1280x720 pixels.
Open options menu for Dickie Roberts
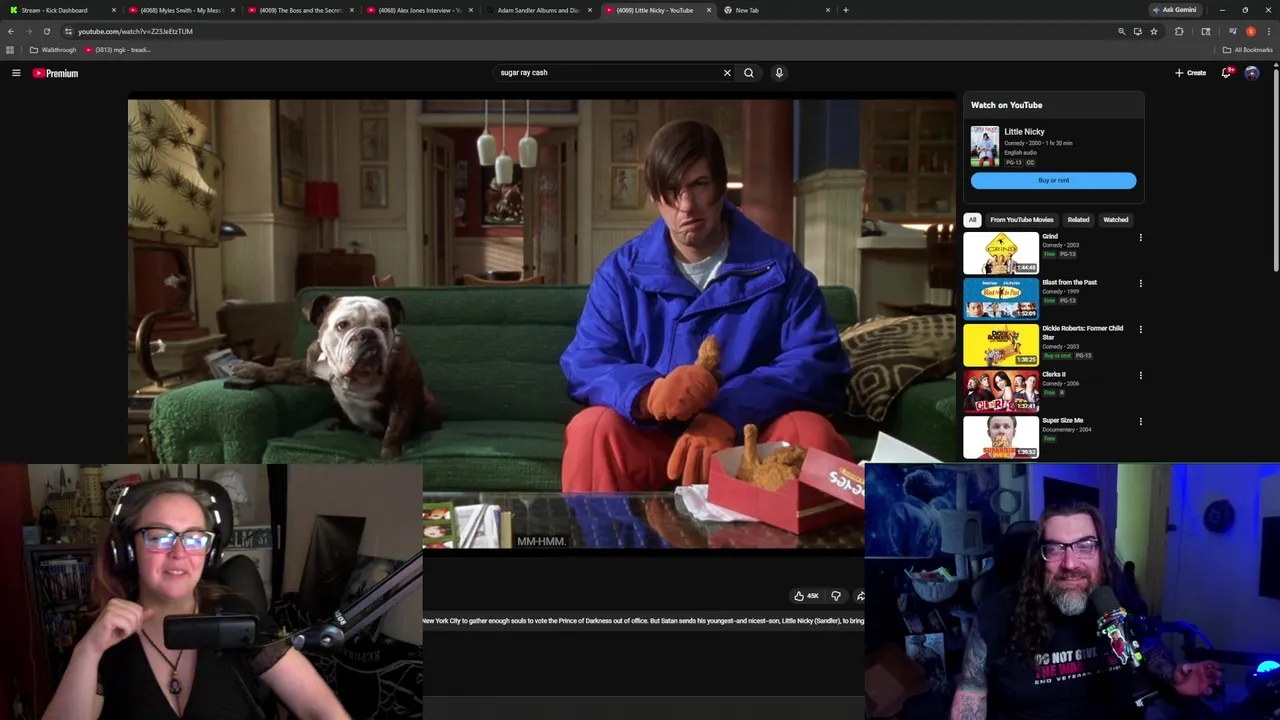[x=1140, y=330]
